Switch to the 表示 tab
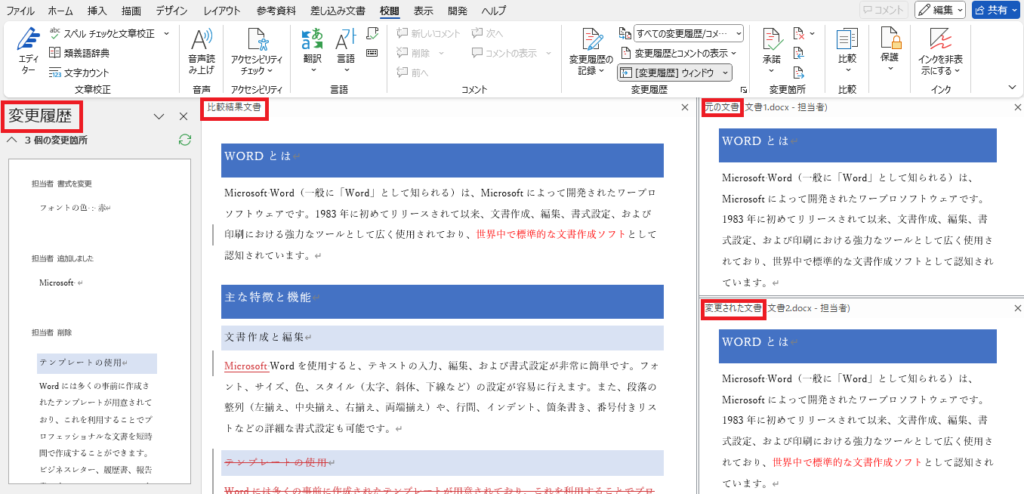The image size is (1024, 494). (x=423, y=11)
